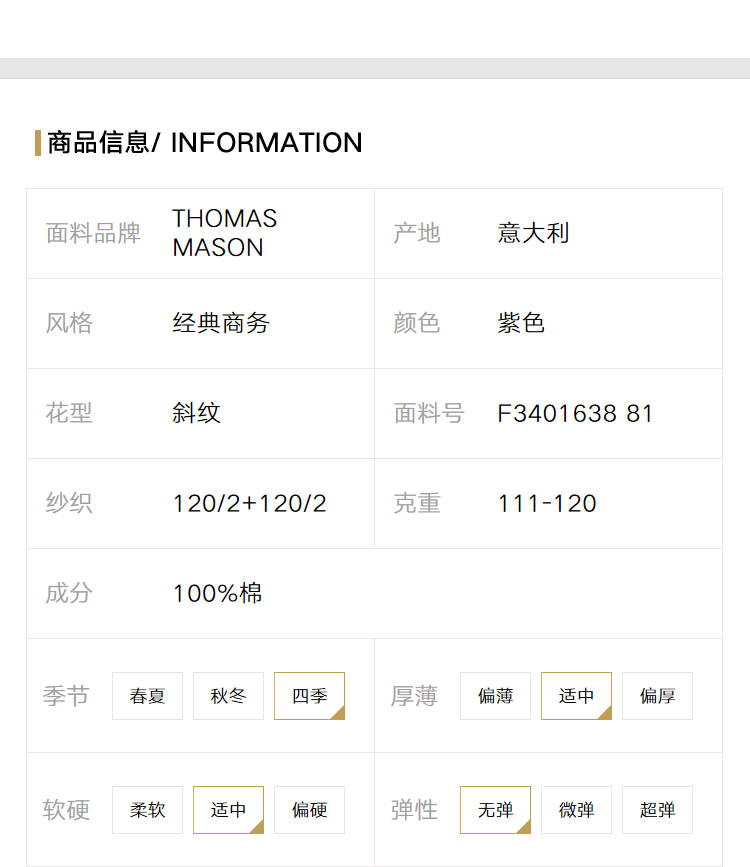
Task: Select the 偏厚 thickness option
Action: 657,696
